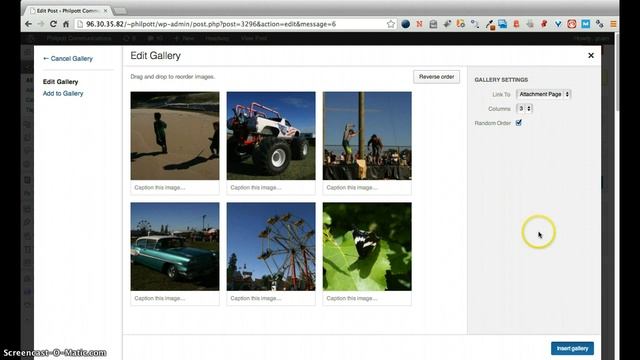Select the Ferris wheel thumbnail

tap(271, 247)
